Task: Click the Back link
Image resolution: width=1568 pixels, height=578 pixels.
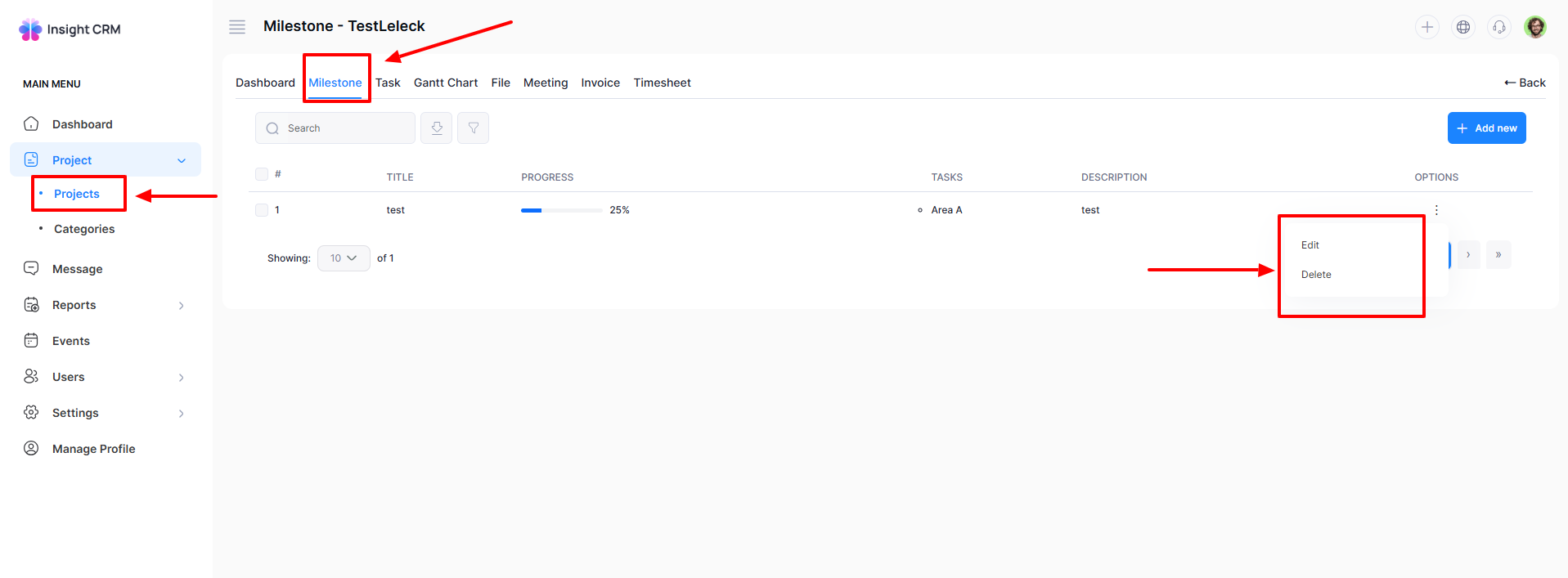Action: (1525, 83)
